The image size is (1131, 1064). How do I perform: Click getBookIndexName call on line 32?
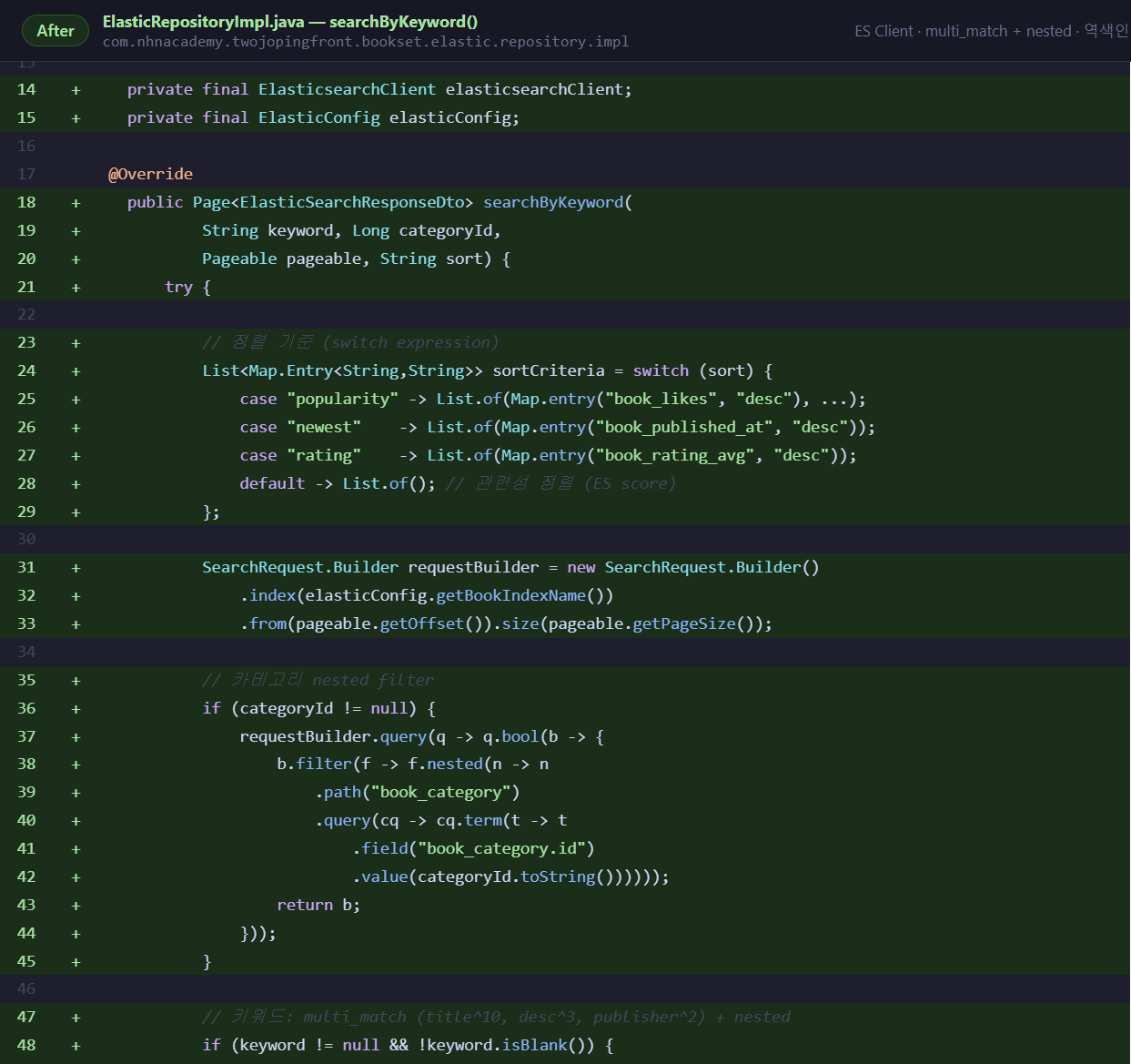pyautogui.click(x=510, y=595)
